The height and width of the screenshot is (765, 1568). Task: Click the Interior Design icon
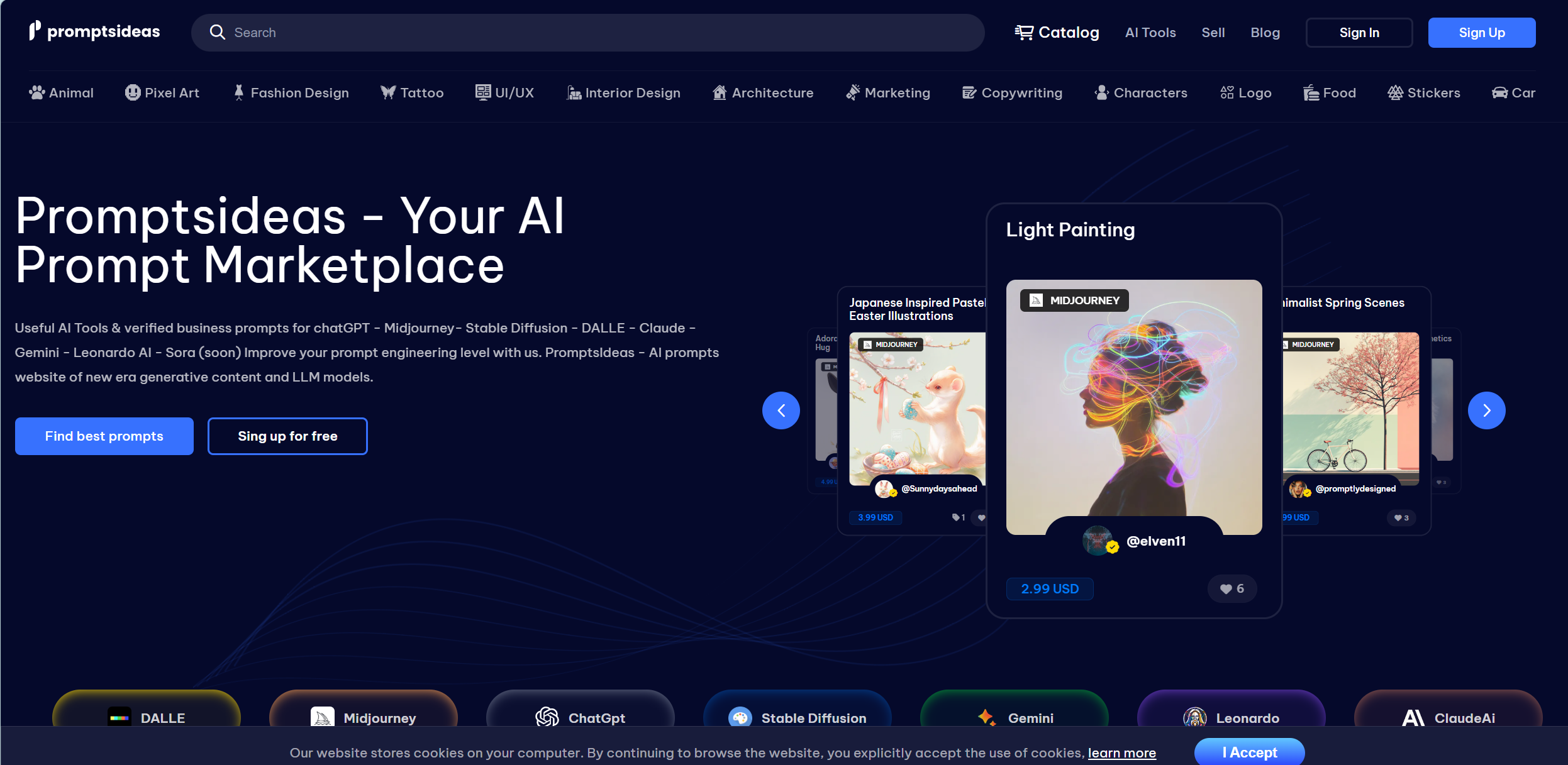574,93
